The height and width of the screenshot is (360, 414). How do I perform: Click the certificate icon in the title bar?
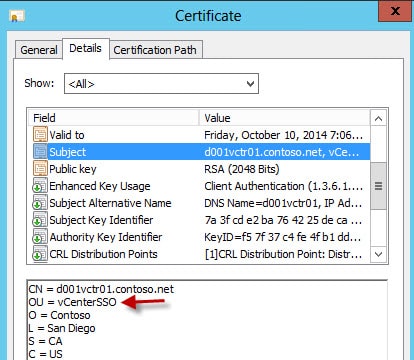tap(17, 16)
